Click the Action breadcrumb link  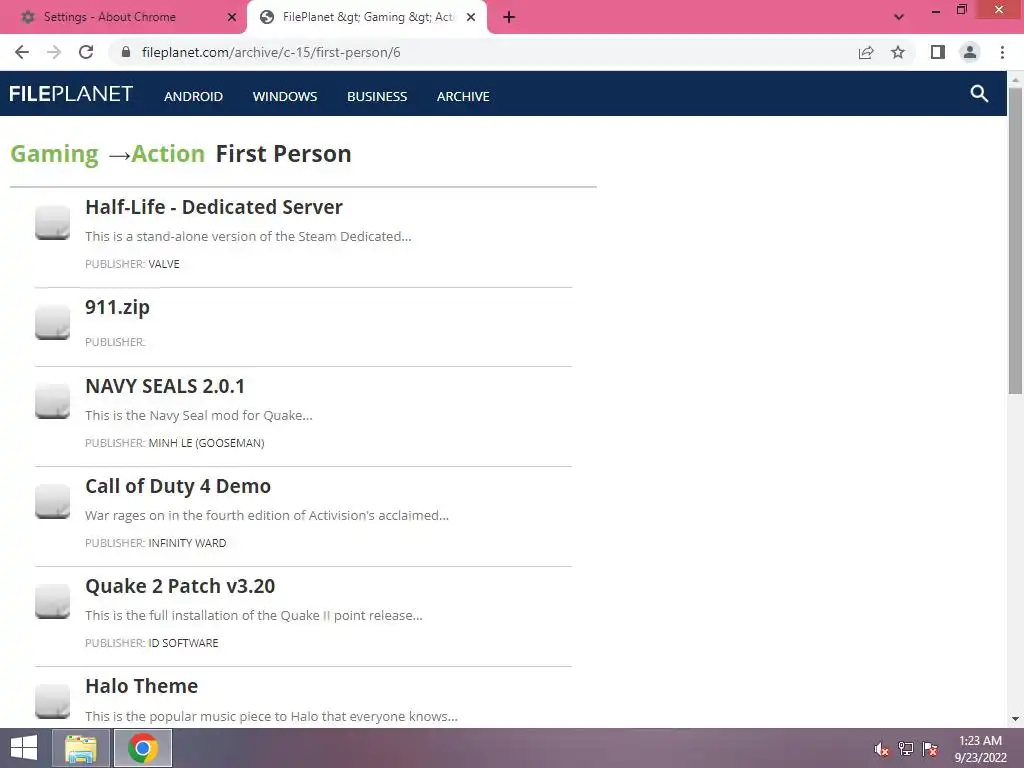coord(168,154)
